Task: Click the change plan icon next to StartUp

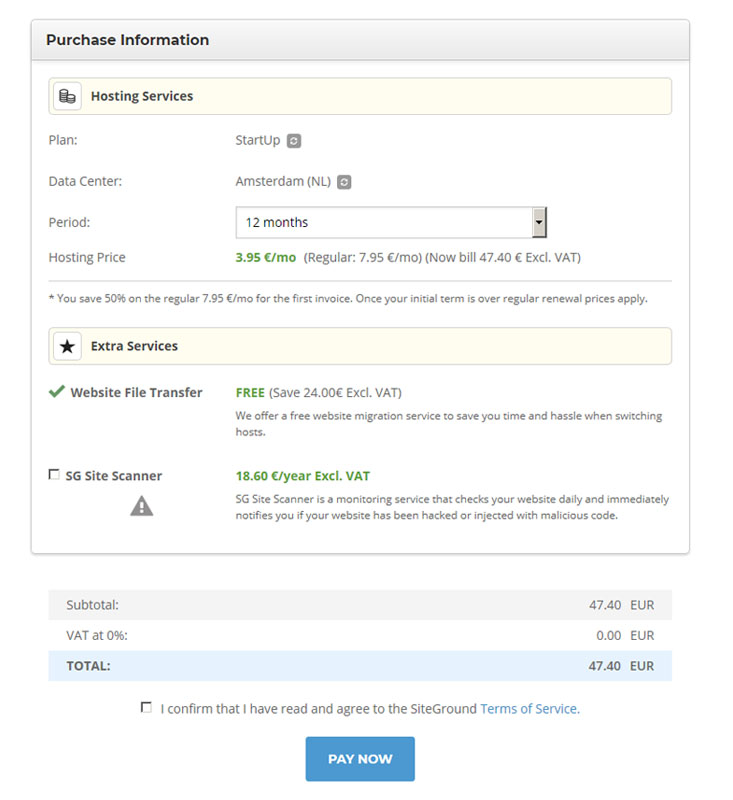Action: pos(293,141)
